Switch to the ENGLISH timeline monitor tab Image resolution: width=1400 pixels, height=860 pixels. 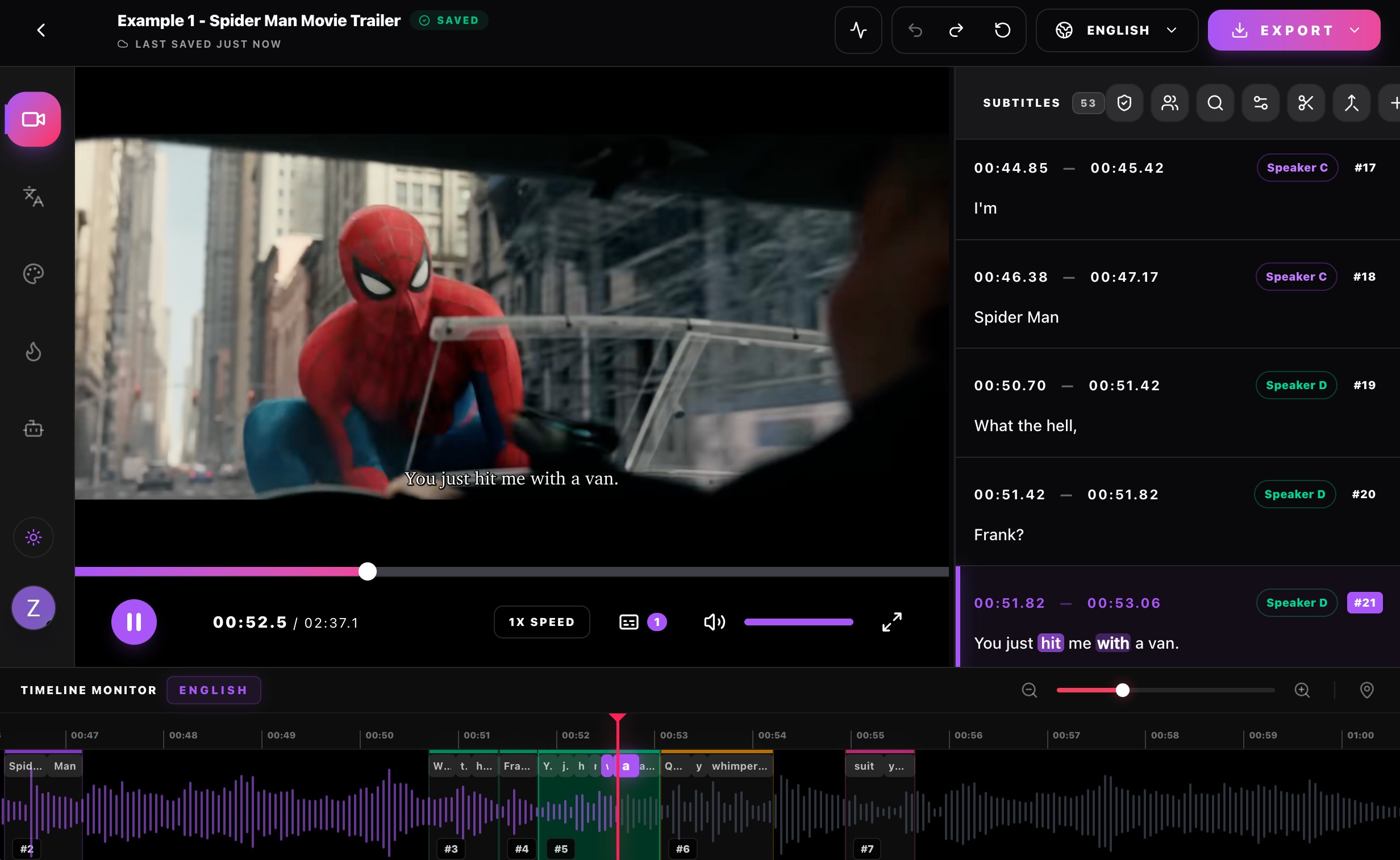tap(213, 690)
